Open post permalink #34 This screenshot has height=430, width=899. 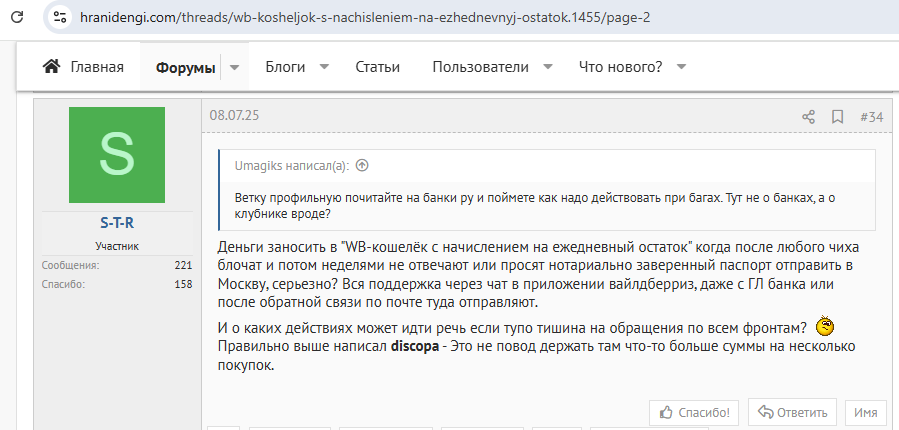[871, 117]
